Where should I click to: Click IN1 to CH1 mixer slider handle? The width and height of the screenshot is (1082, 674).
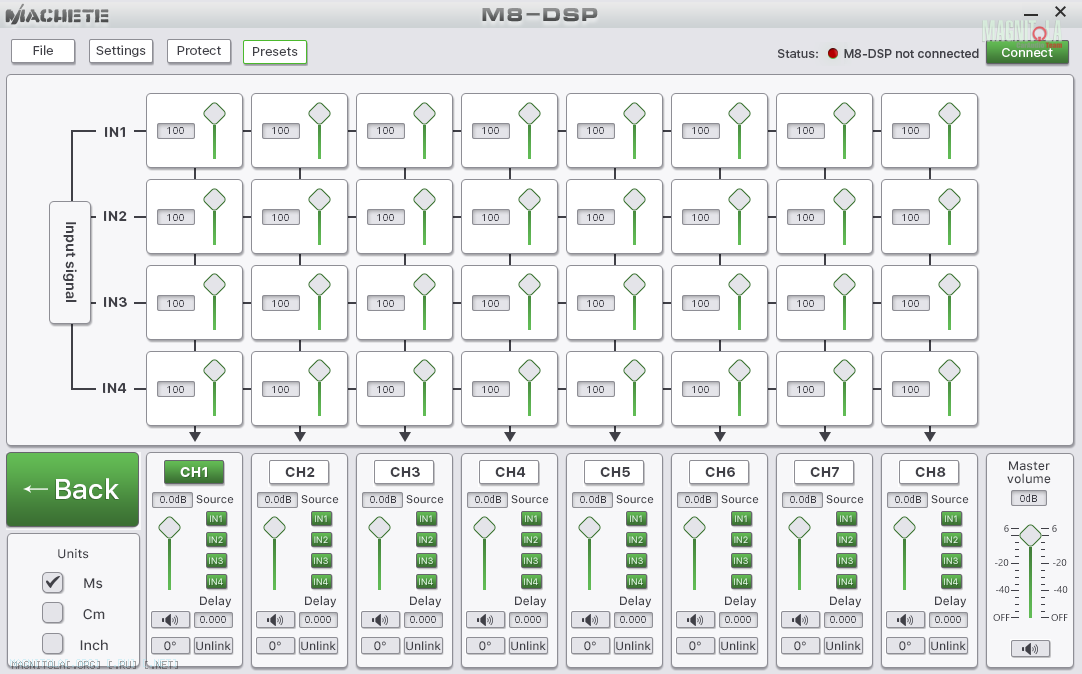215,114
